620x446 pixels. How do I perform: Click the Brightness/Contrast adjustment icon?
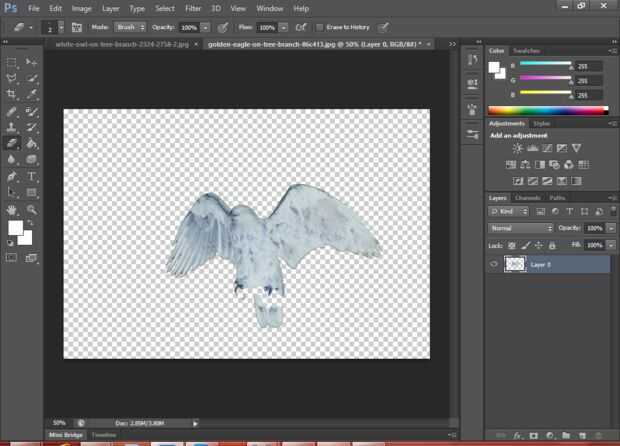[518, 148]
